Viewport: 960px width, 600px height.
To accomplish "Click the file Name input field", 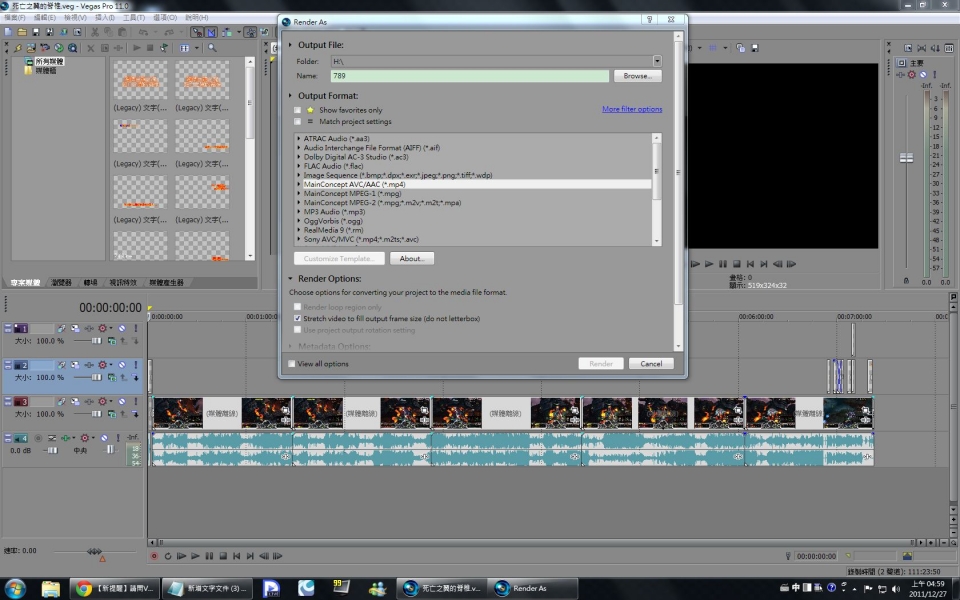I will (x=468, y=76).
